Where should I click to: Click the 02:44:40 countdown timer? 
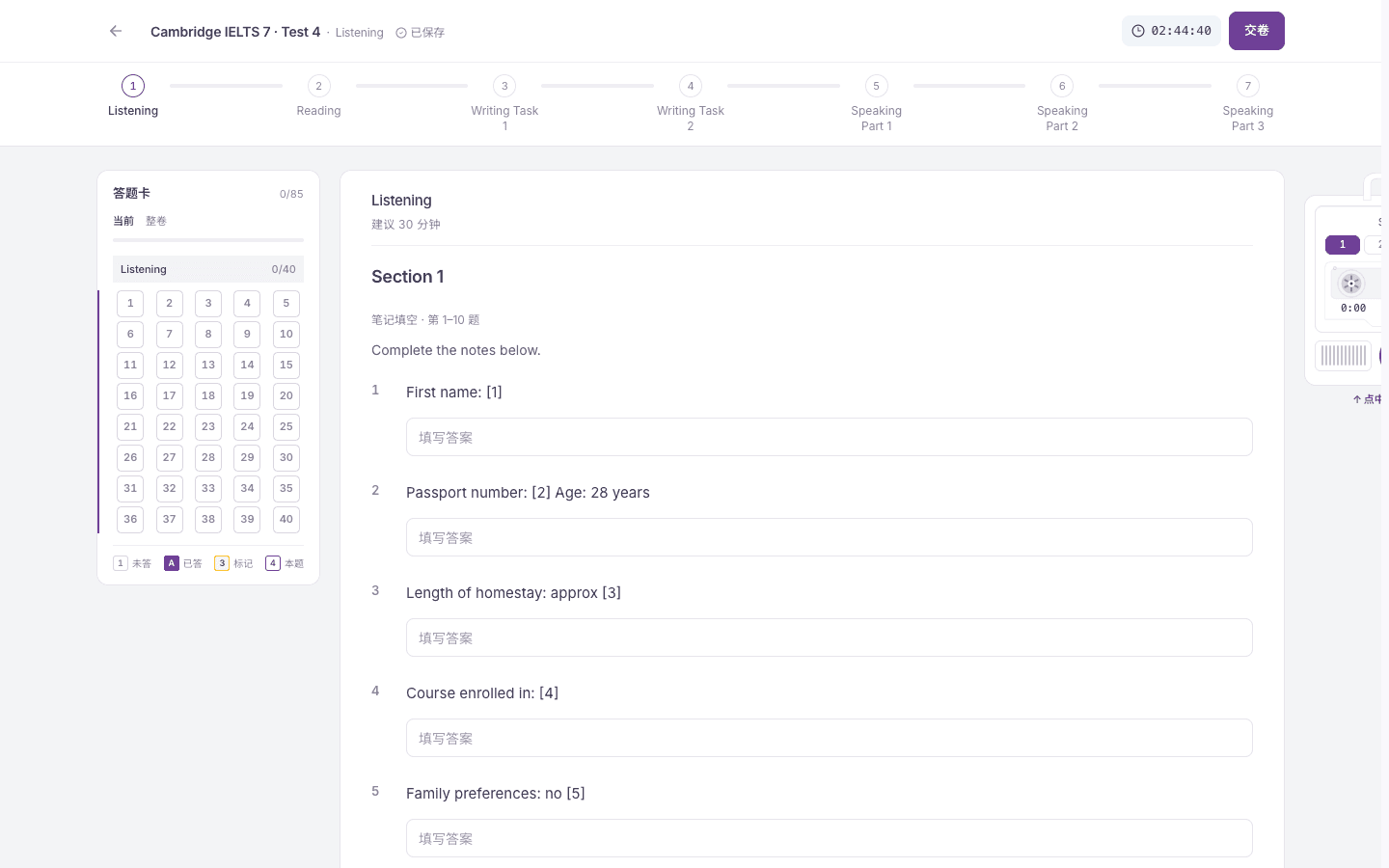point(1171,31)
